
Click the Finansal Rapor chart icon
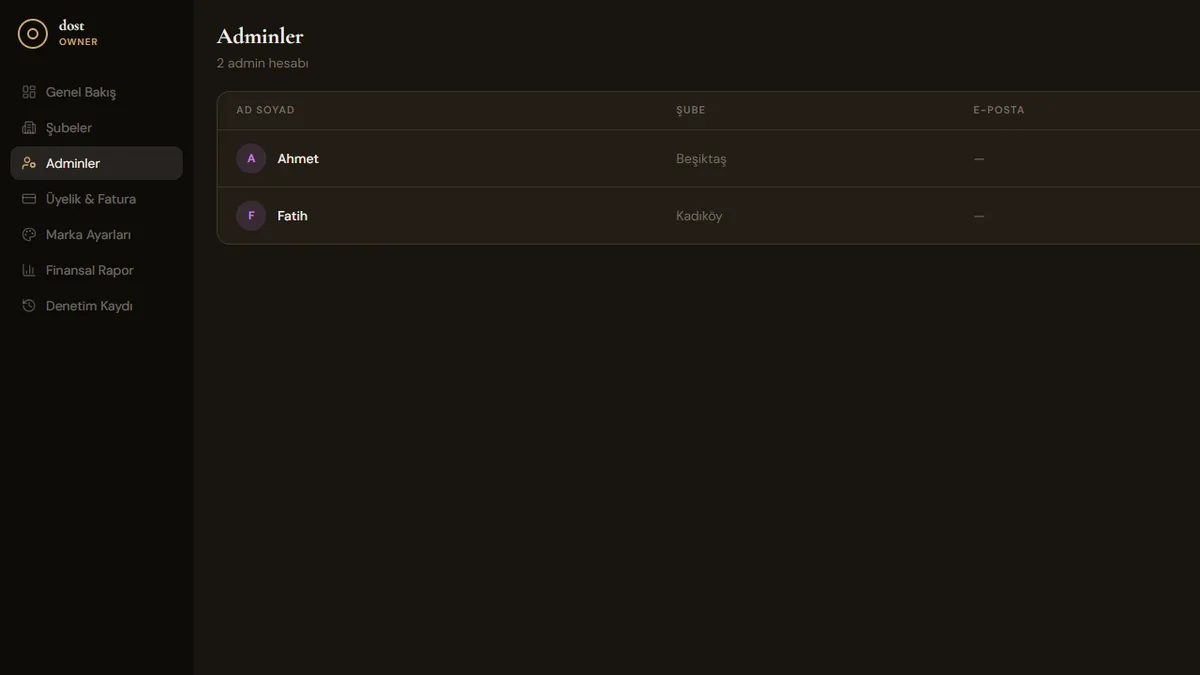[29, 270]
